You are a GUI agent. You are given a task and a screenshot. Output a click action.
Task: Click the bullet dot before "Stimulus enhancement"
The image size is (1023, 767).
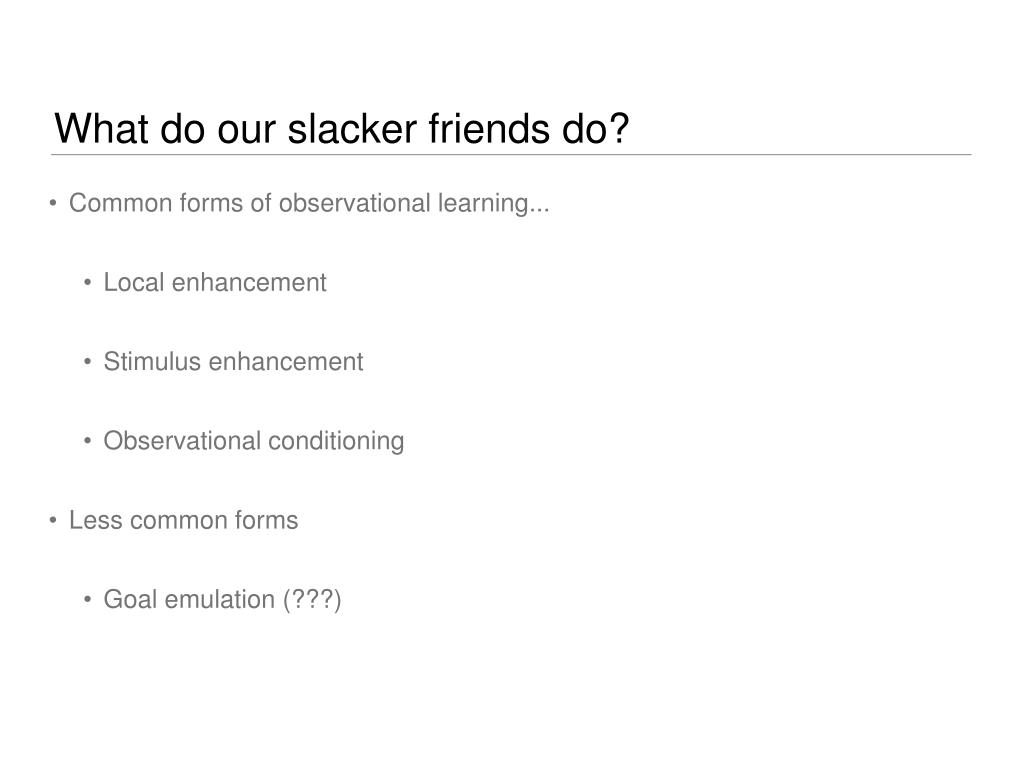pos(88,362)
